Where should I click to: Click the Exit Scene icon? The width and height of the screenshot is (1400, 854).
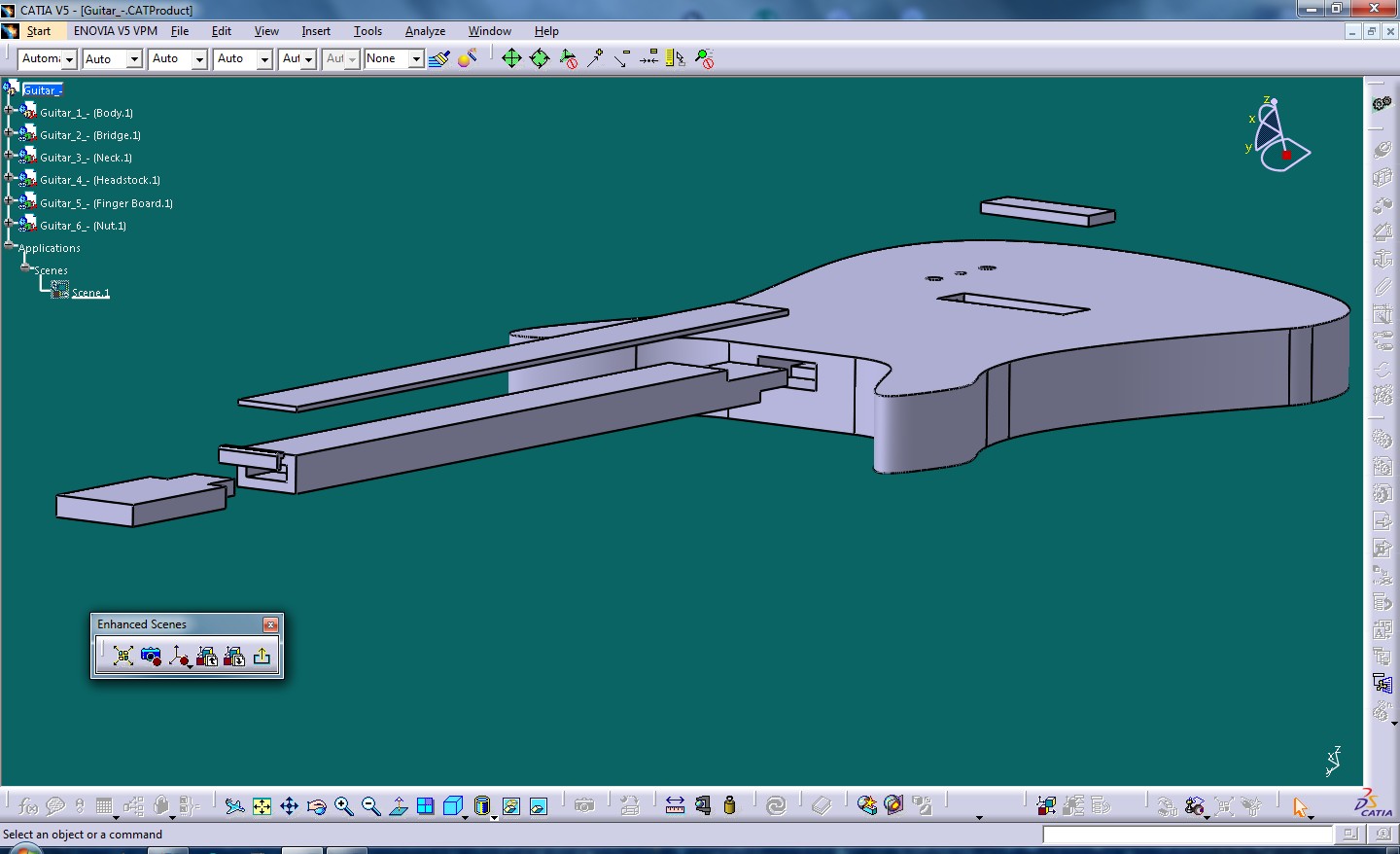[x=262, y=657]
